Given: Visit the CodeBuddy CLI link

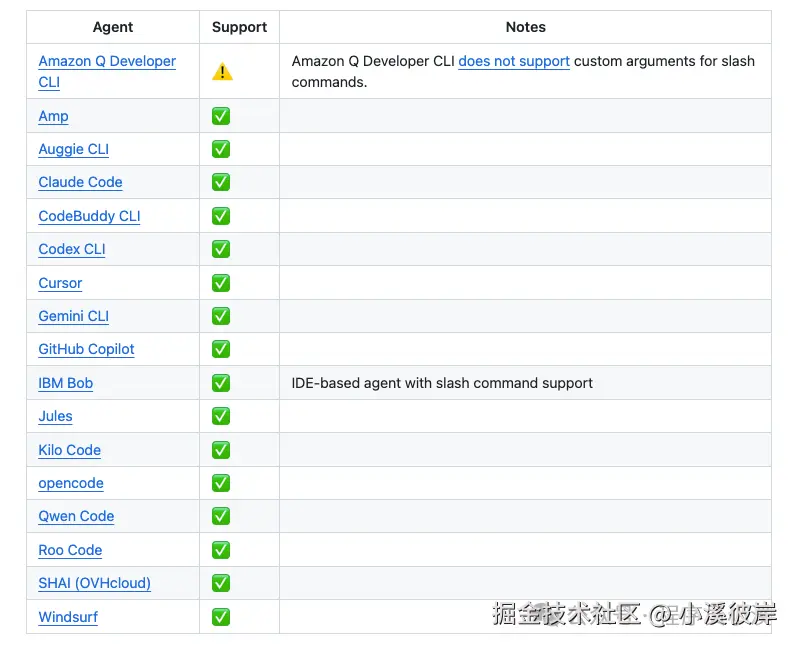Looking at the screenshot, I should (89, 216).
